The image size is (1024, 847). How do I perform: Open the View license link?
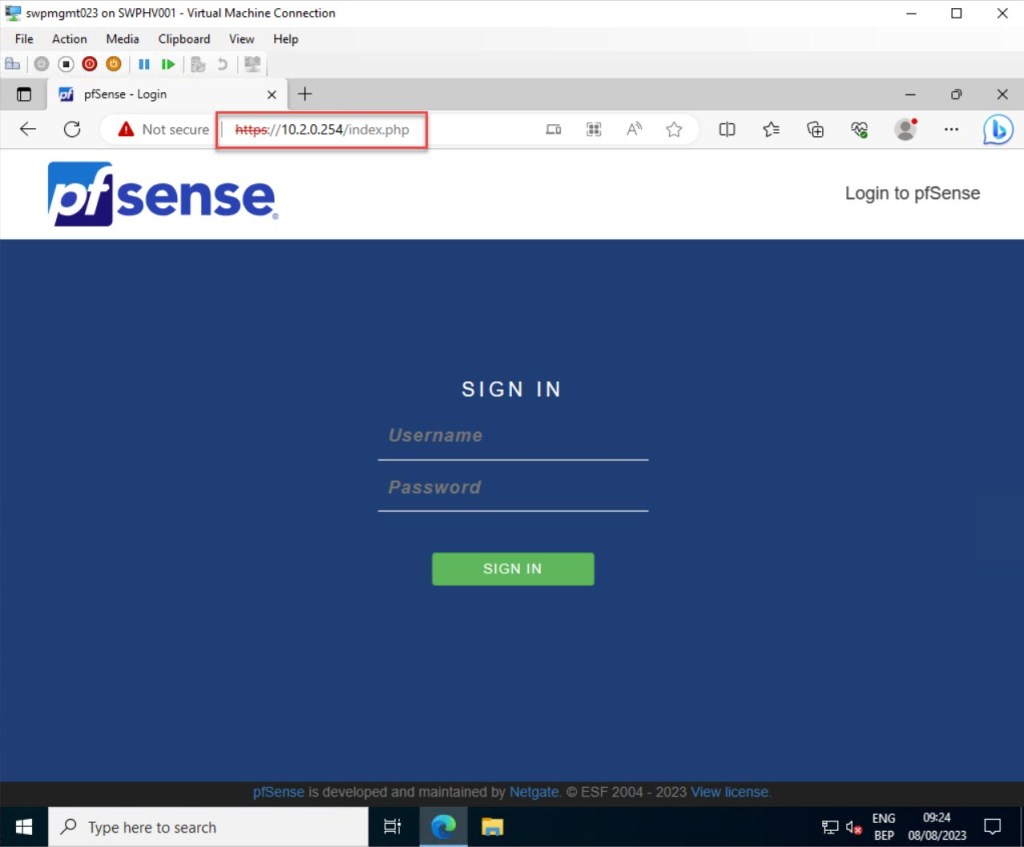click(x=730, y=792)
